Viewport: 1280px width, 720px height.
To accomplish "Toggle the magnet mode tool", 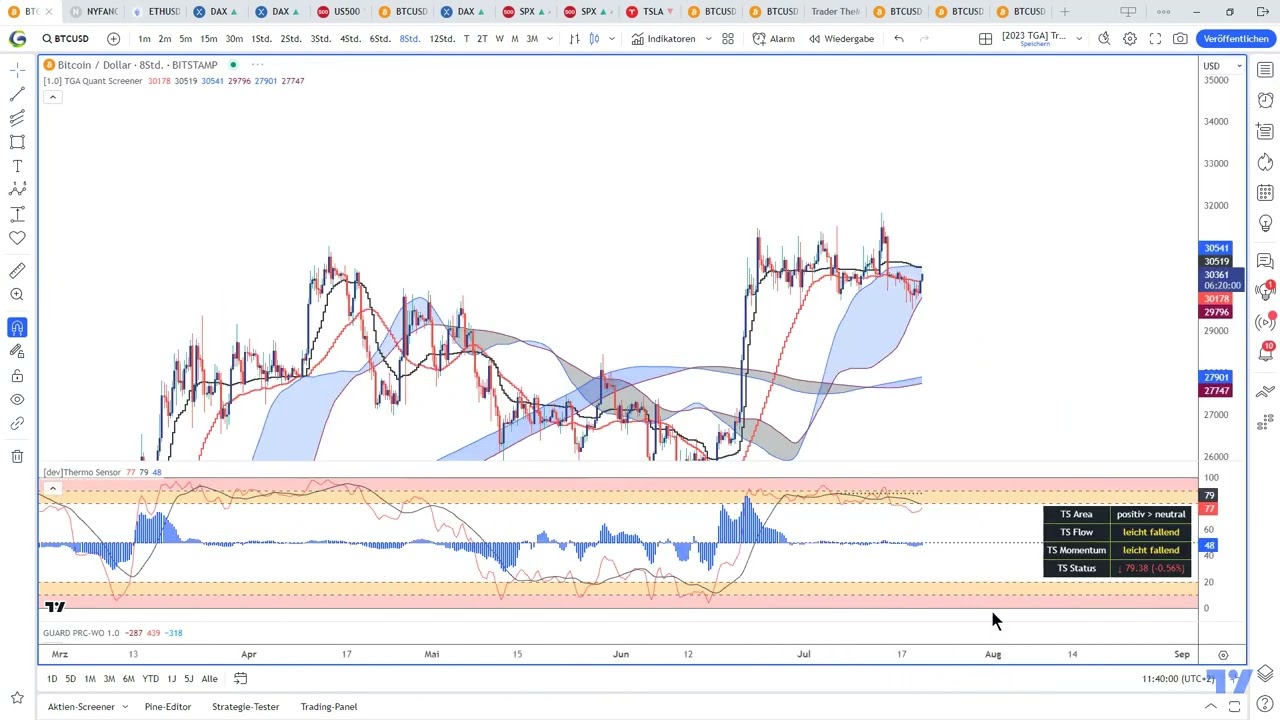I will pos(17,328).
